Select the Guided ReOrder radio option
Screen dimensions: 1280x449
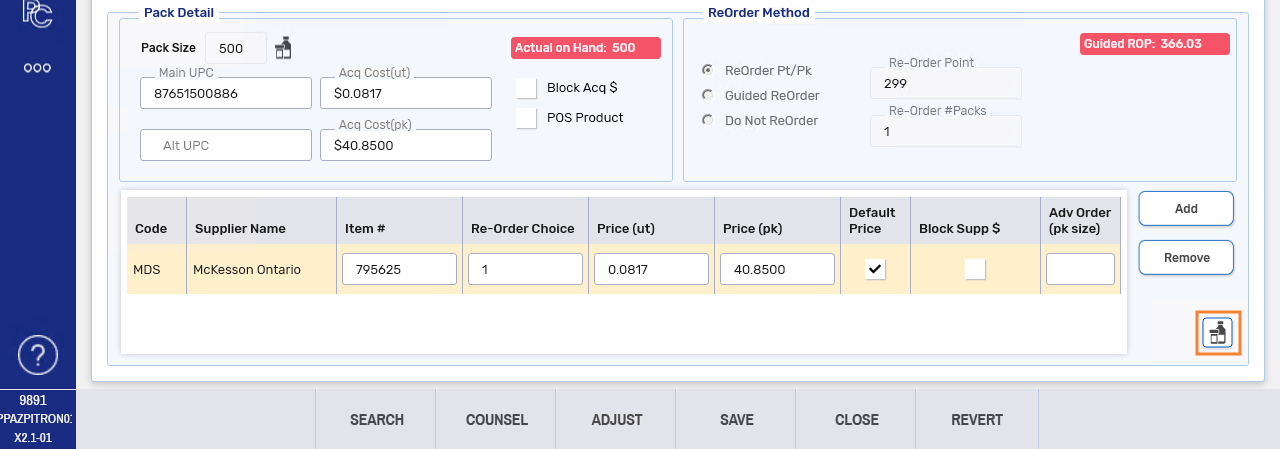tap(707, 96)
